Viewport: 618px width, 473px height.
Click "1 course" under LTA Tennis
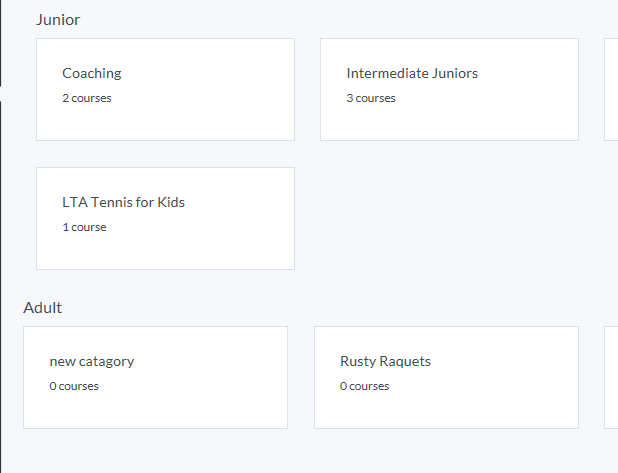84,227
